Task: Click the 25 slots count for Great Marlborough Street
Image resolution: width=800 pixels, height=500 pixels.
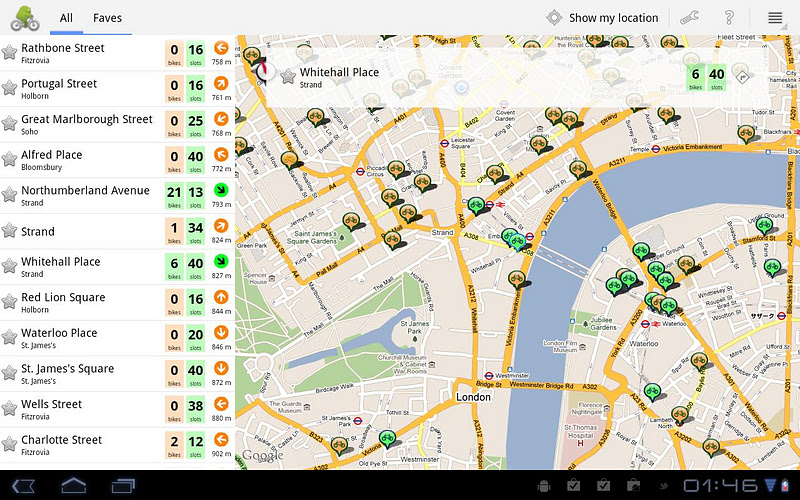Action: 195,124
